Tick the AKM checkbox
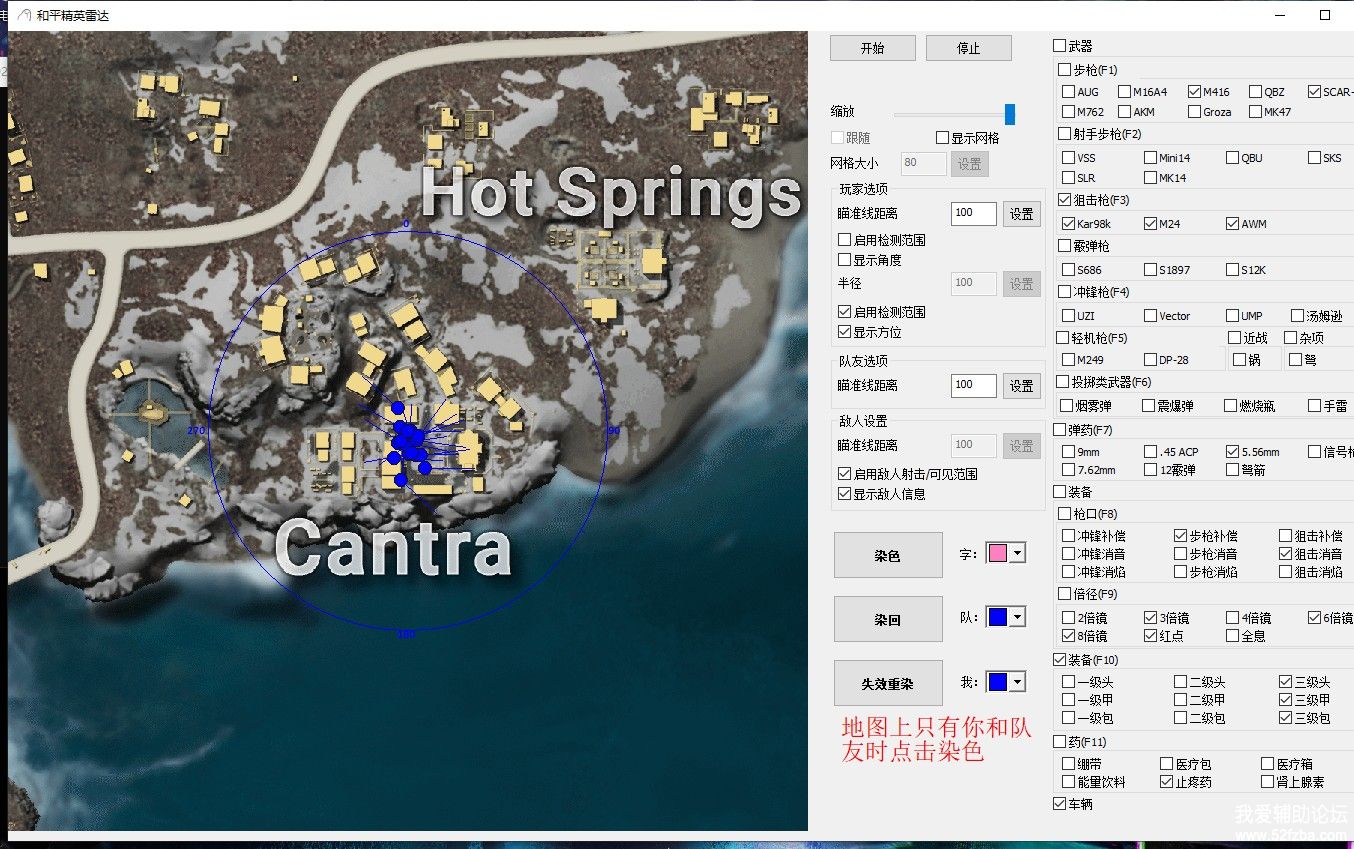 pyautogui.click(x=1124, y=112)
